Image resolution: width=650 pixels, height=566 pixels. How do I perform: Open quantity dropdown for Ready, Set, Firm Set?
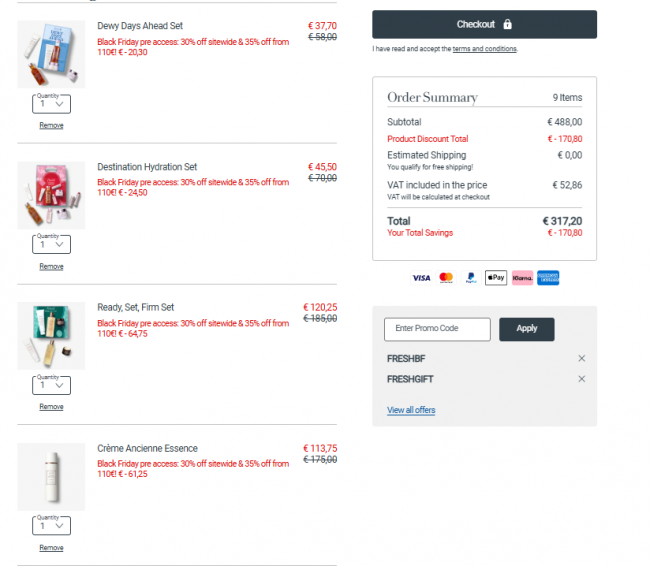(x=51, y=385)
